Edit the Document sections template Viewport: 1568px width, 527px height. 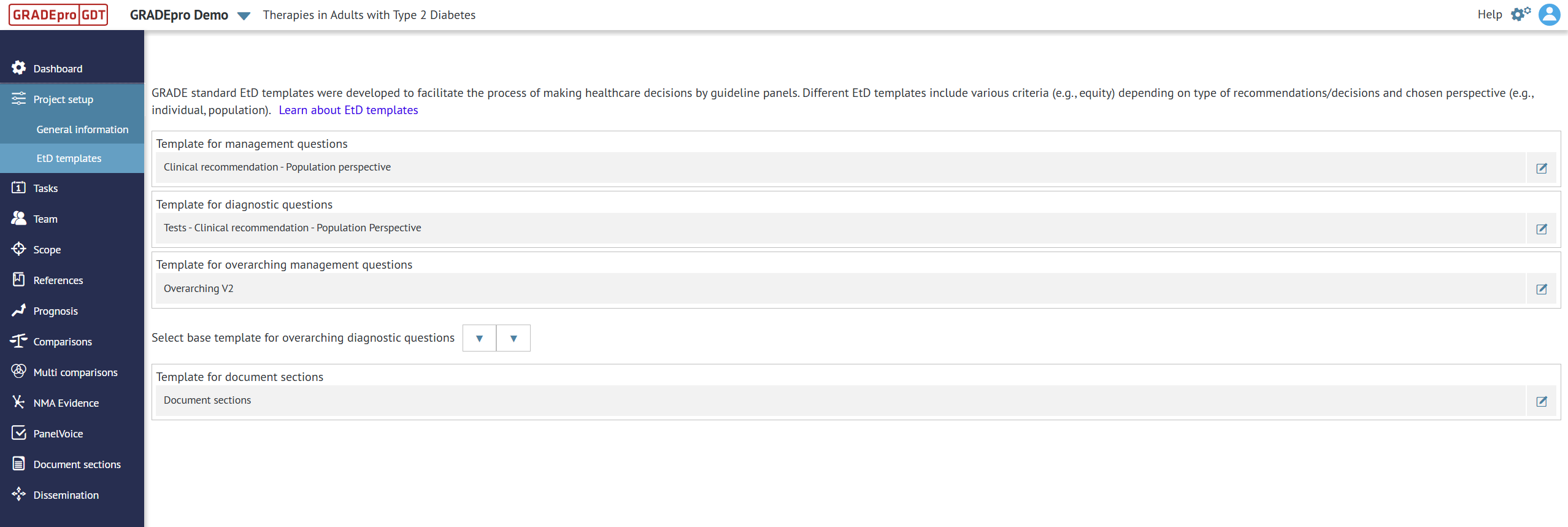coord(1542,402)
